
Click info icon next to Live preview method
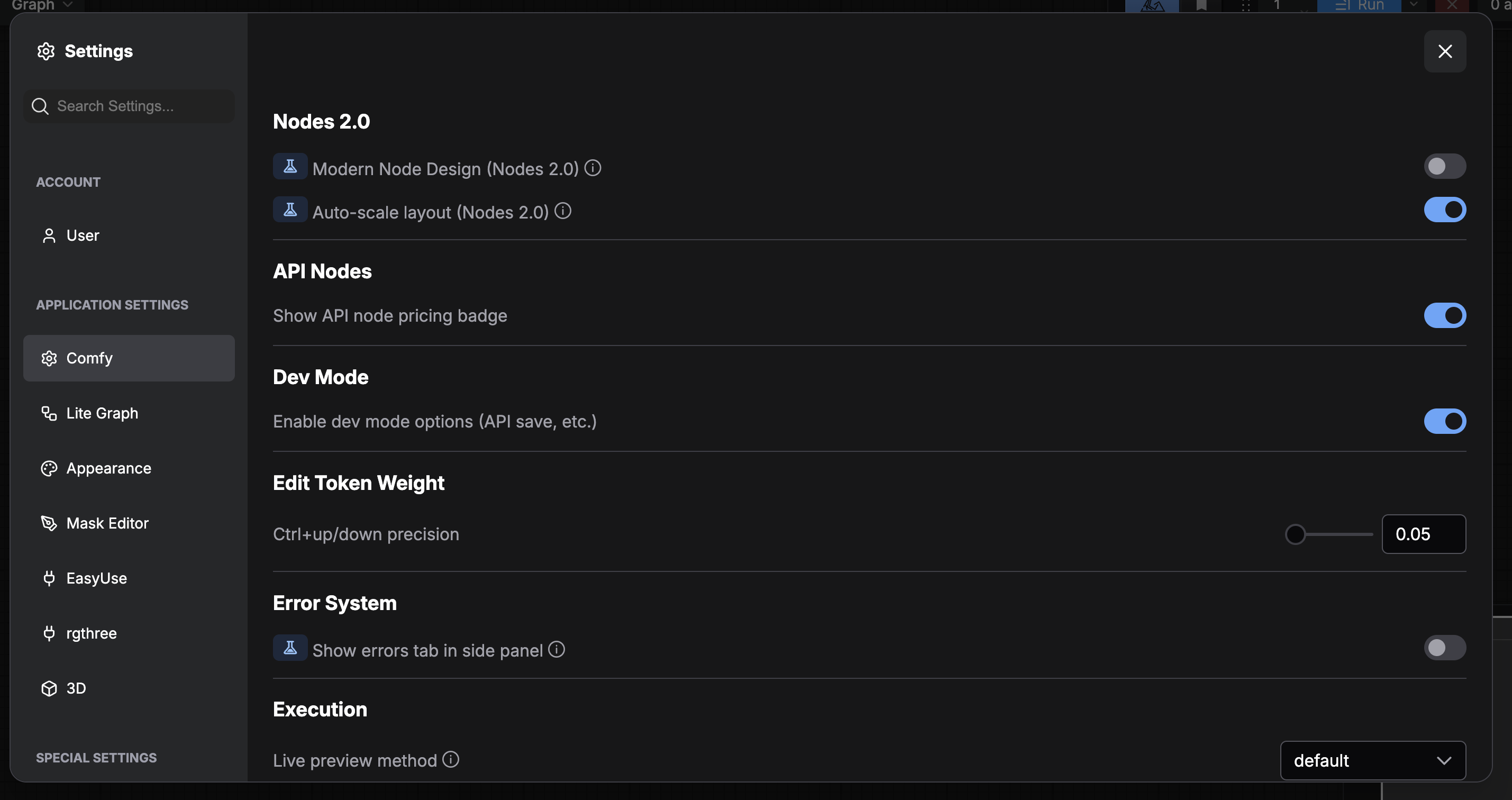(451, 759)
